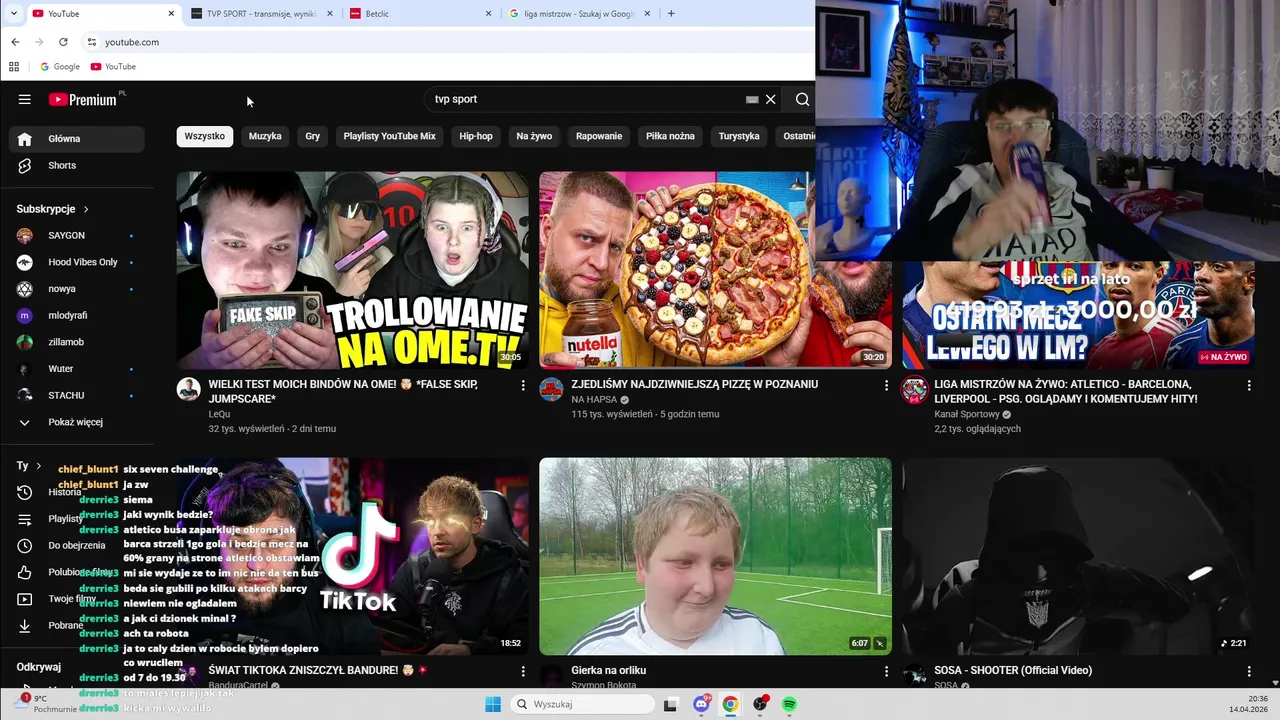
Task: Open the LeQu channel avatar
Action: (189, 389)
